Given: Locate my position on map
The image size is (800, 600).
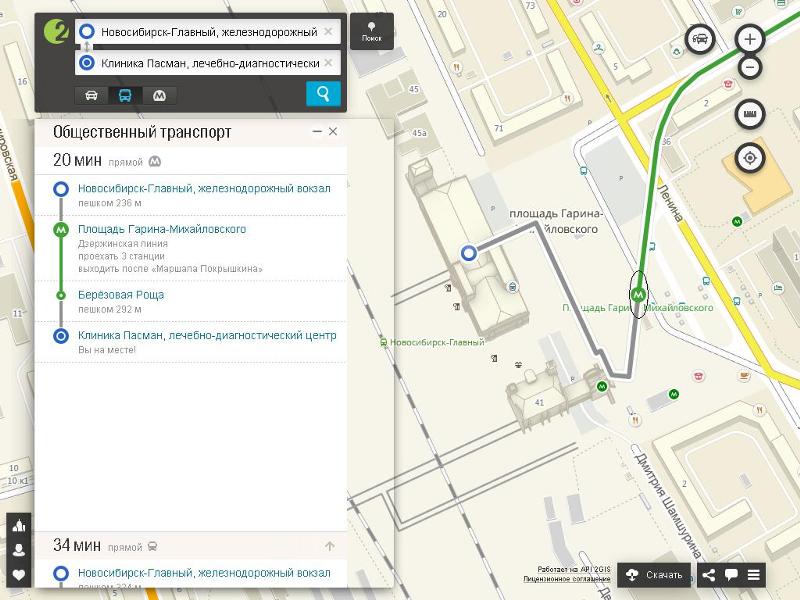Looking at the screenshot, I should (x=749, y=158).
